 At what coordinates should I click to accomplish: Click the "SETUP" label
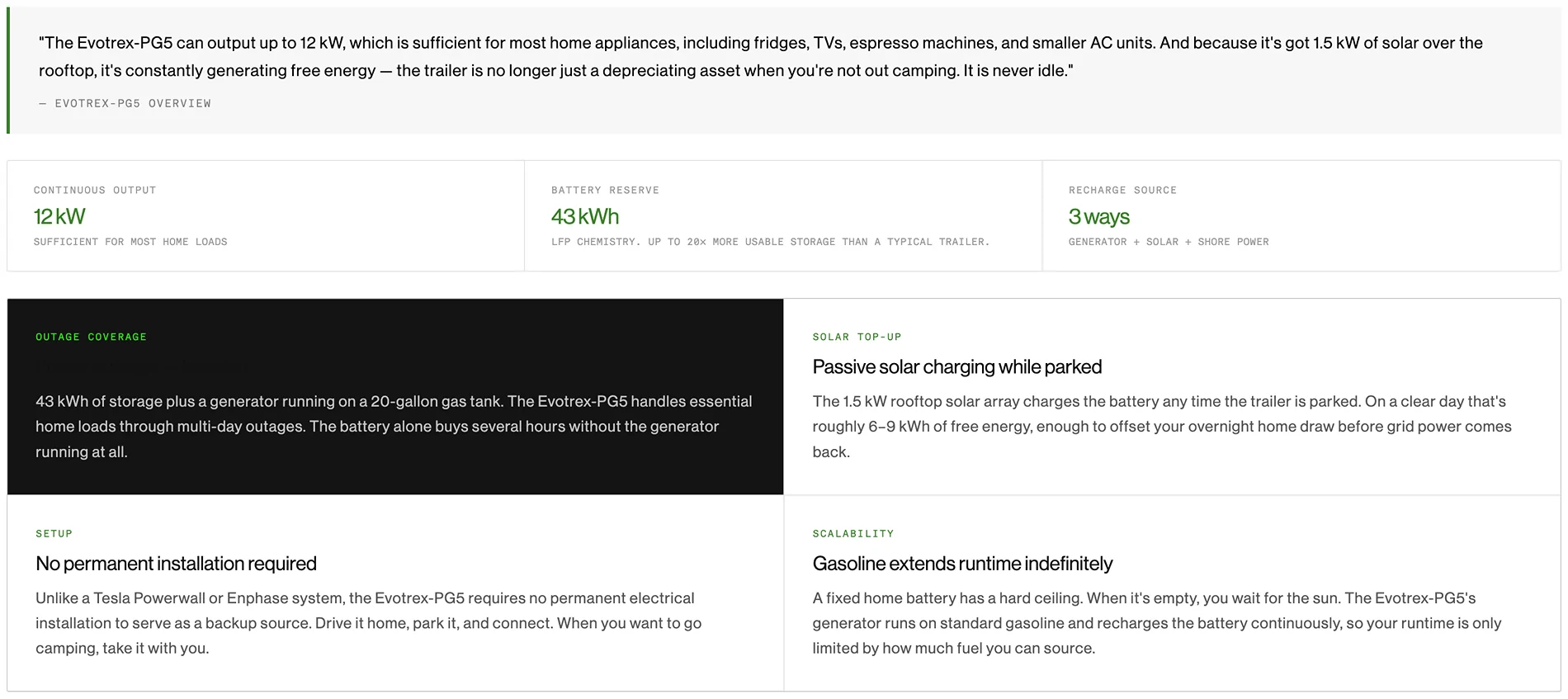(54, 533)
